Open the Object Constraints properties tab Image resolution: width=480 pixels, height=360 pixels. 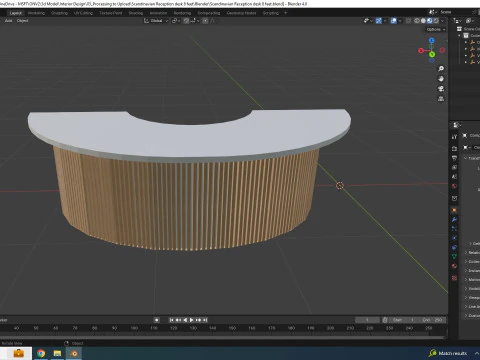point(454,247)
